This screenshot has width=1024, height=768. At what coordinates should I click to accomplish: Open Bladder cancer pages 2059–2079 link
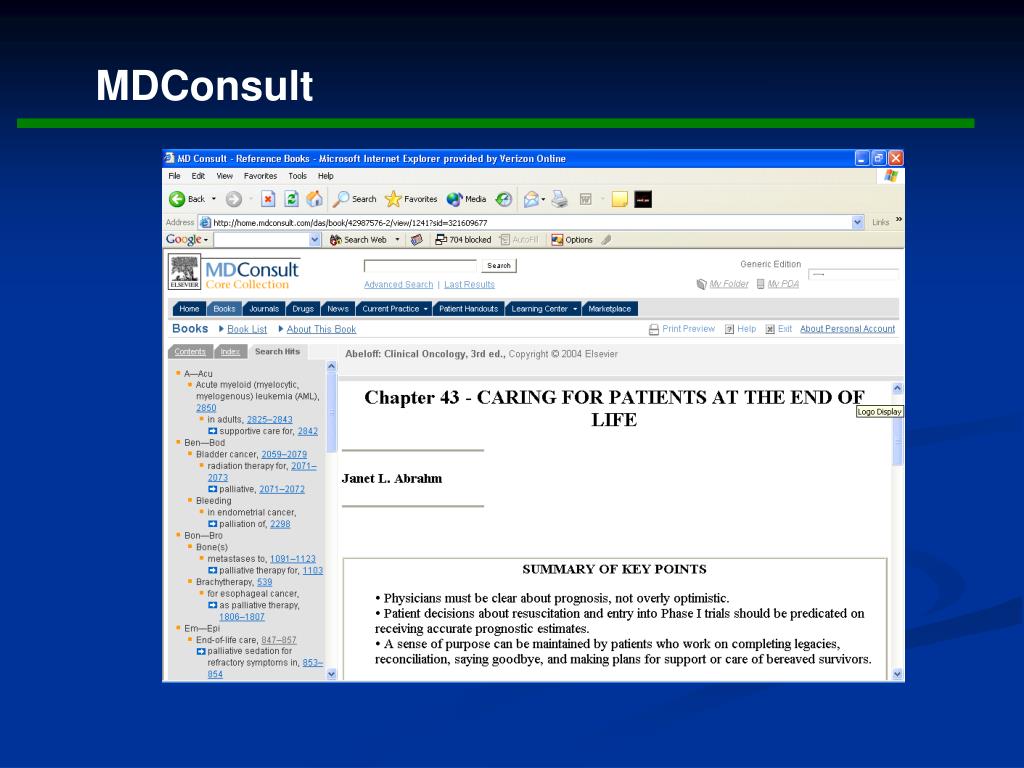[284, 455]
